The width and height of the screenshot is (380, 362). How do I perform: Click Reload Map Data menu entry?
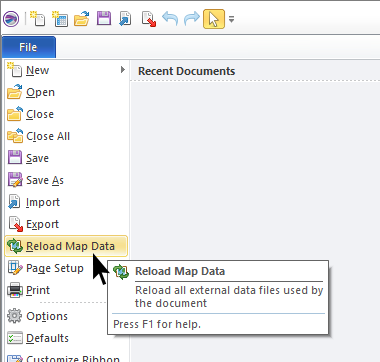tap(66, 246)
